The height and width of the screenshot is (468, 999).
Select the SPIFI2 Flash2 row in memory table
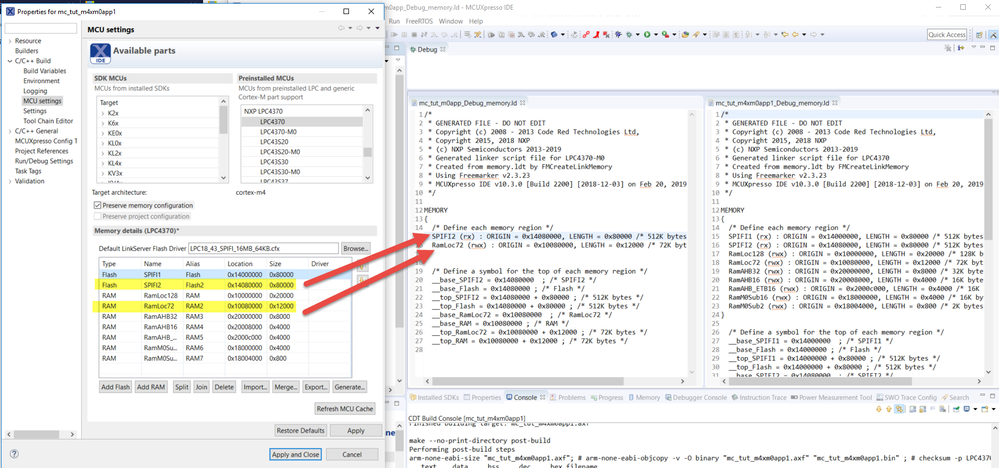point(224,284)
